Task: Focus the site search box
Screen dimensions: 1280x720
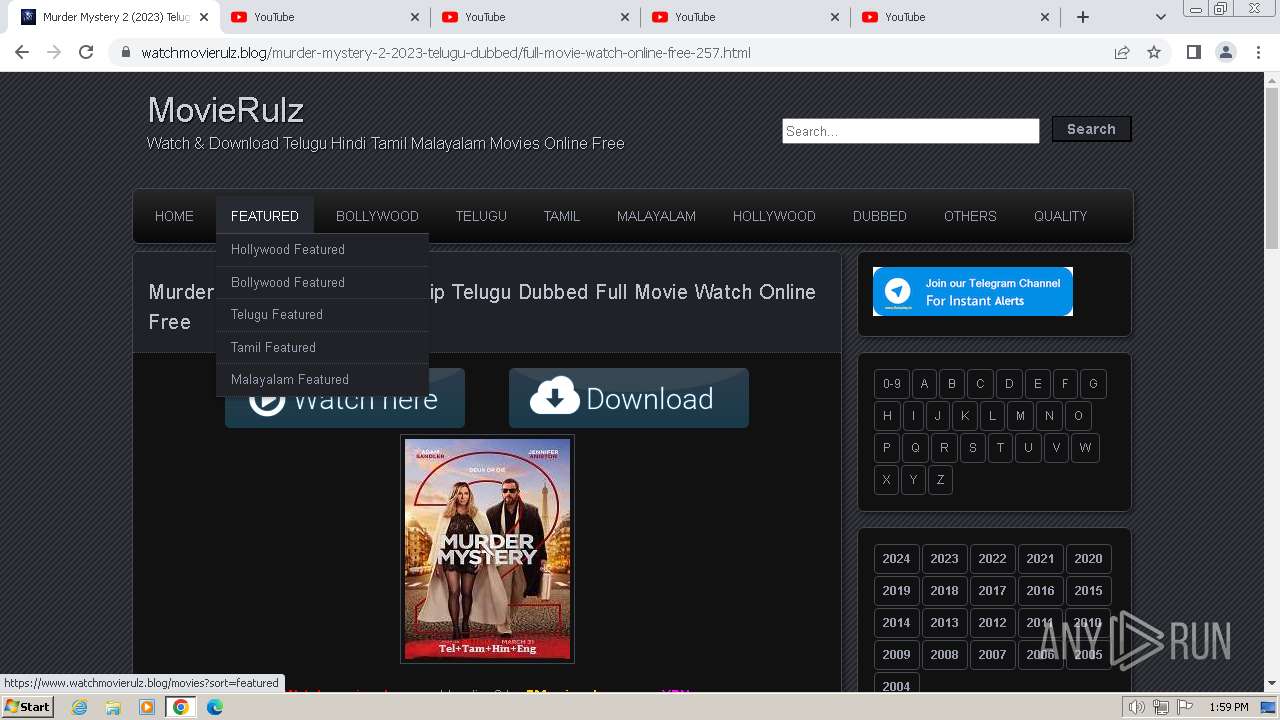Action: 910,131
